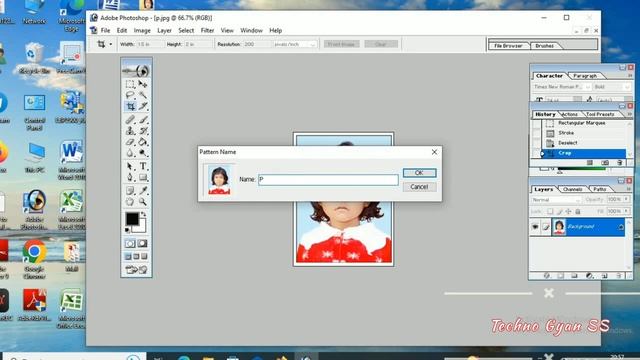Open the Edit menu

(122, 31)
